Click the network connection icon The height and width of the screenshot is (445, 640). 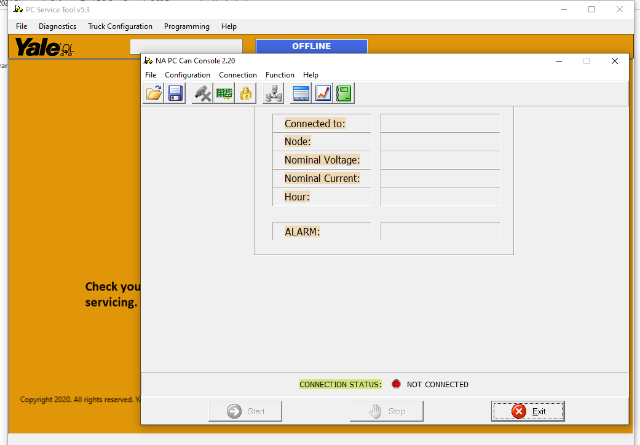pyautogui.click(x=273, y=93)
